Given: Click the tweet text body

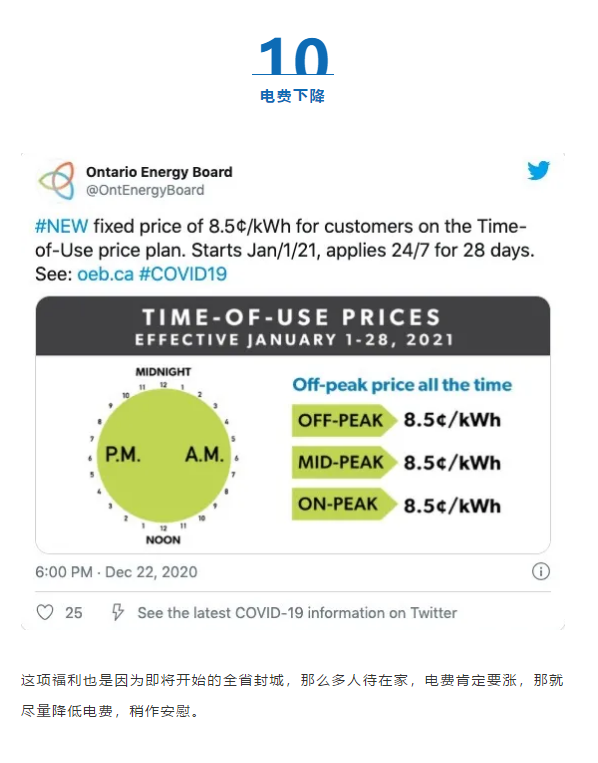Looking at the screenshot, I should [x=285, y=250].
